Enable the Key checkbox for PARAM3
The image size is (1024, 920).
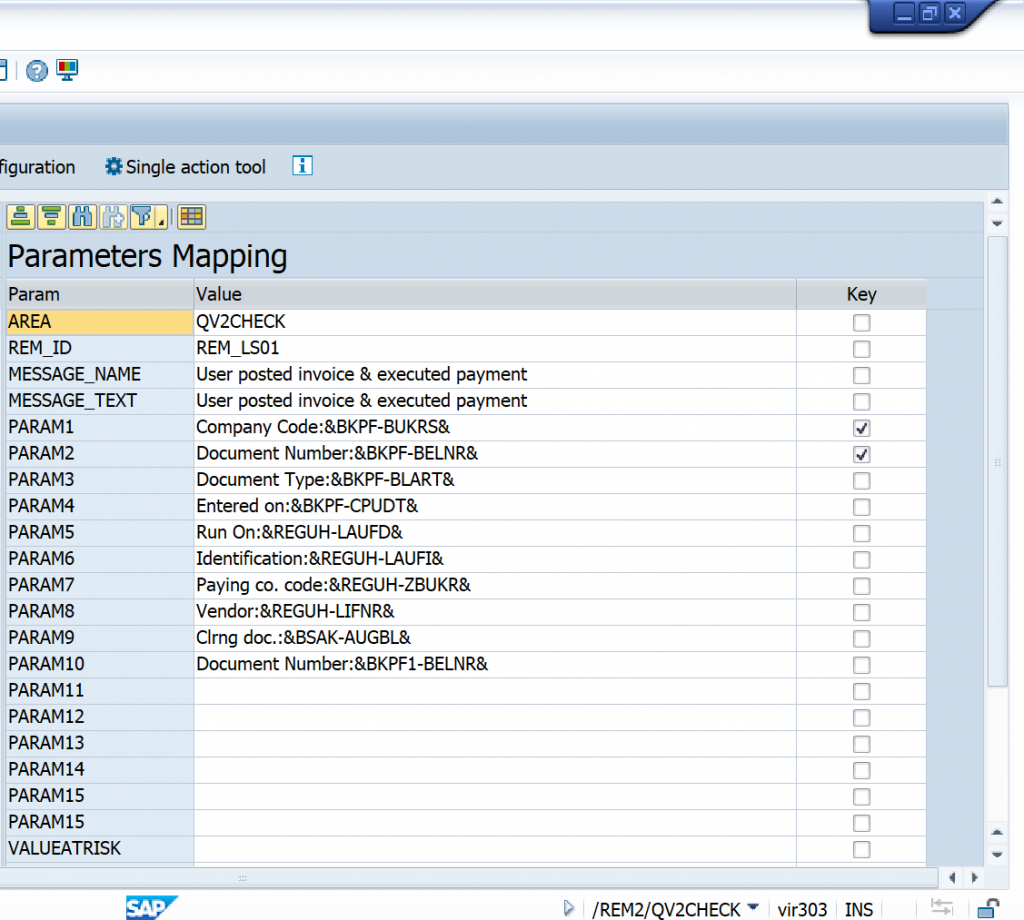(861, 480)
